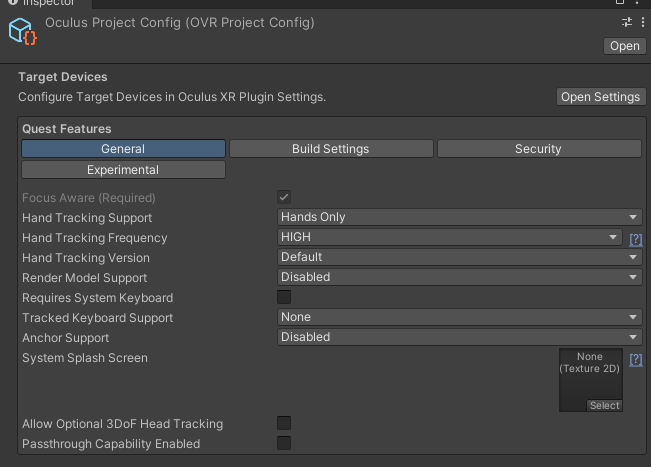The height and width of the screenshot is (467, 651).
Task: Expand the Anchor Support dropdown
Action: click(x=459, y=337)
